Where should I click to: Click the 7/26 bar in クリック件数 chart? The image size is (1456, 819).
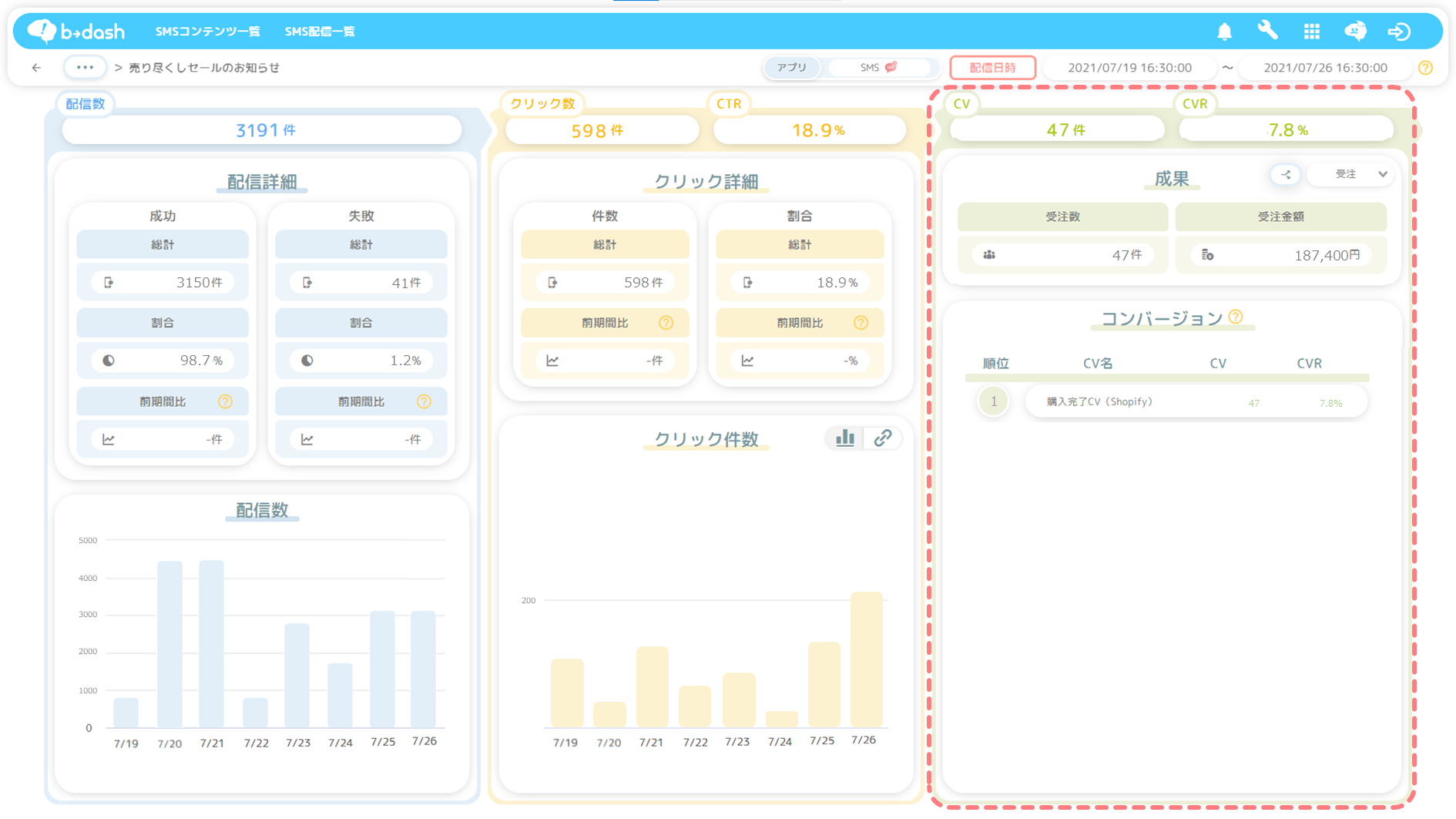[x=866, y=660]
